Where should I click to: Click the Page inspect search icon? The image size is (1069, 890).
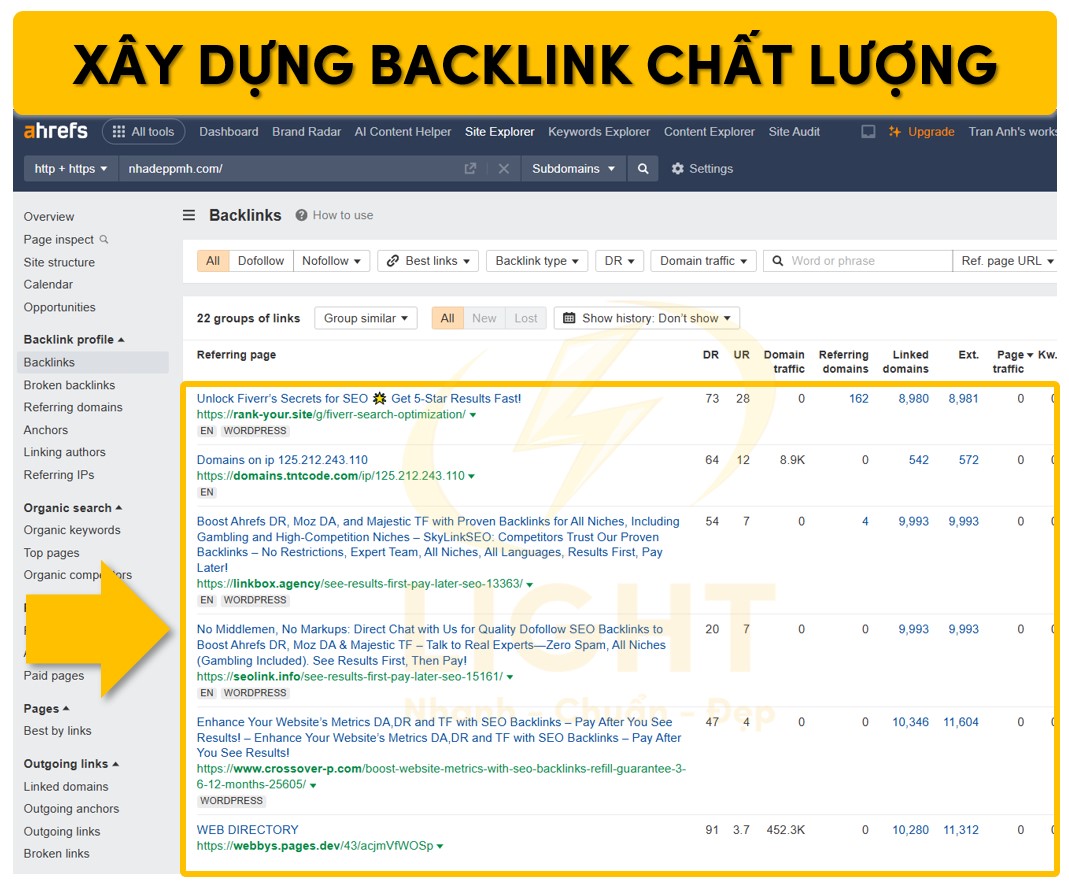click(x=104, y=239)
